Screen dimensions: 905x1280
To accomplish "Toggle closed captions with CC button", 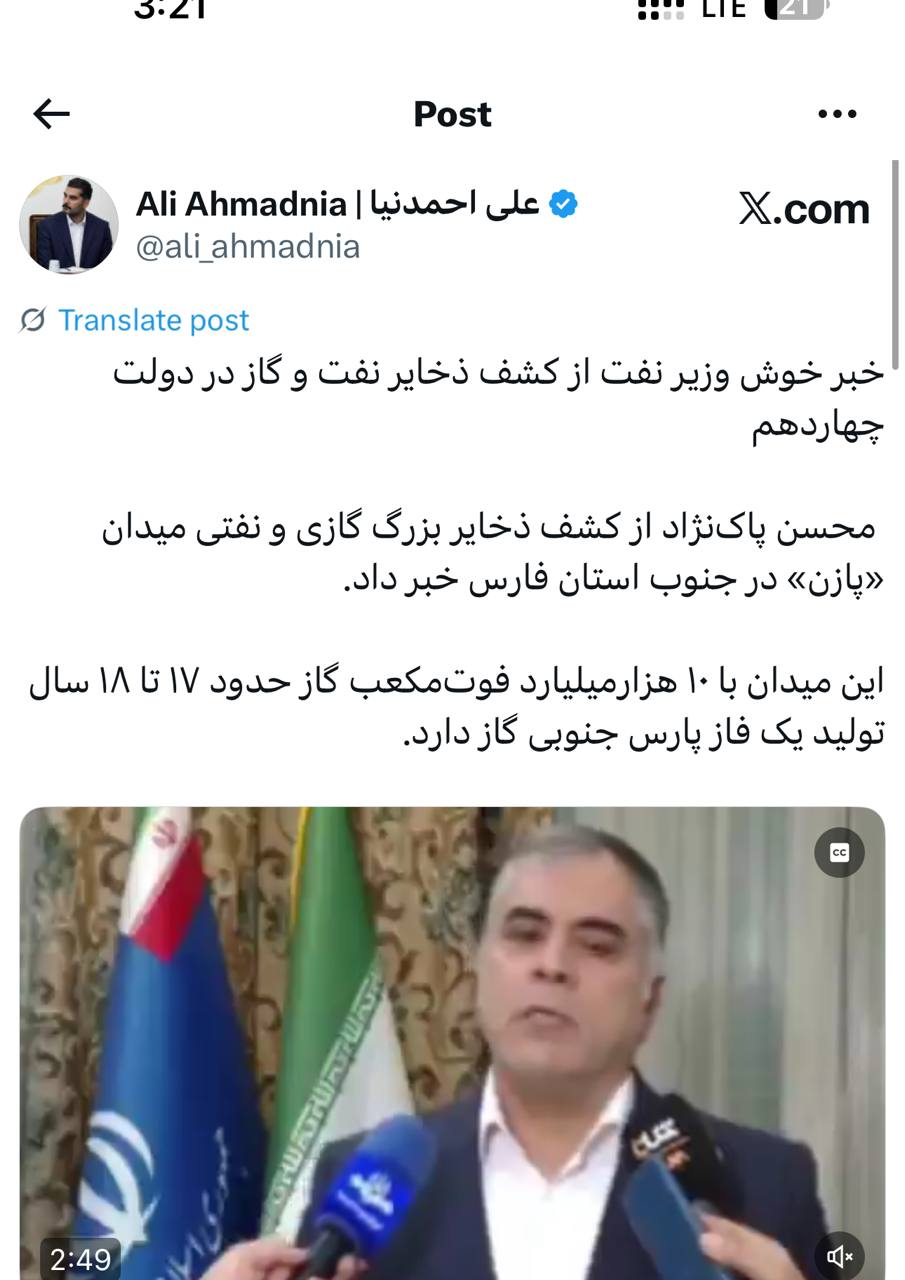I will (x=839, y=852).
